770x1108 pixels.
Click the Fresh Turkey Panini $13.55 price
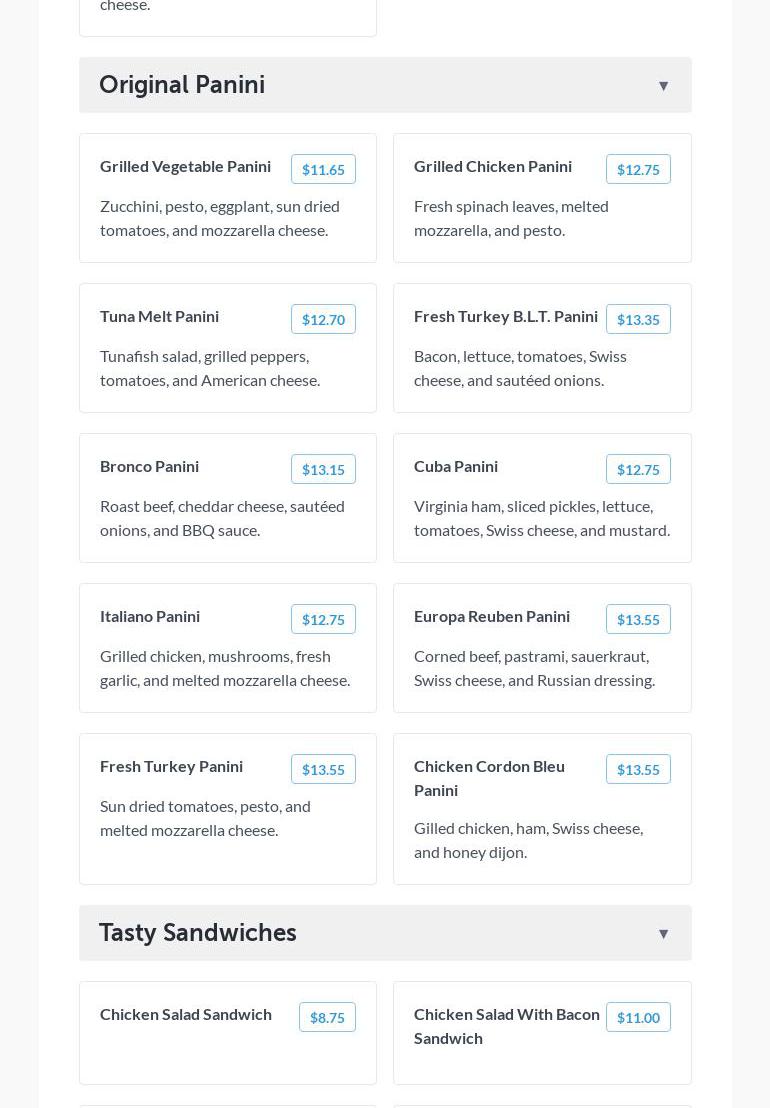323,770
